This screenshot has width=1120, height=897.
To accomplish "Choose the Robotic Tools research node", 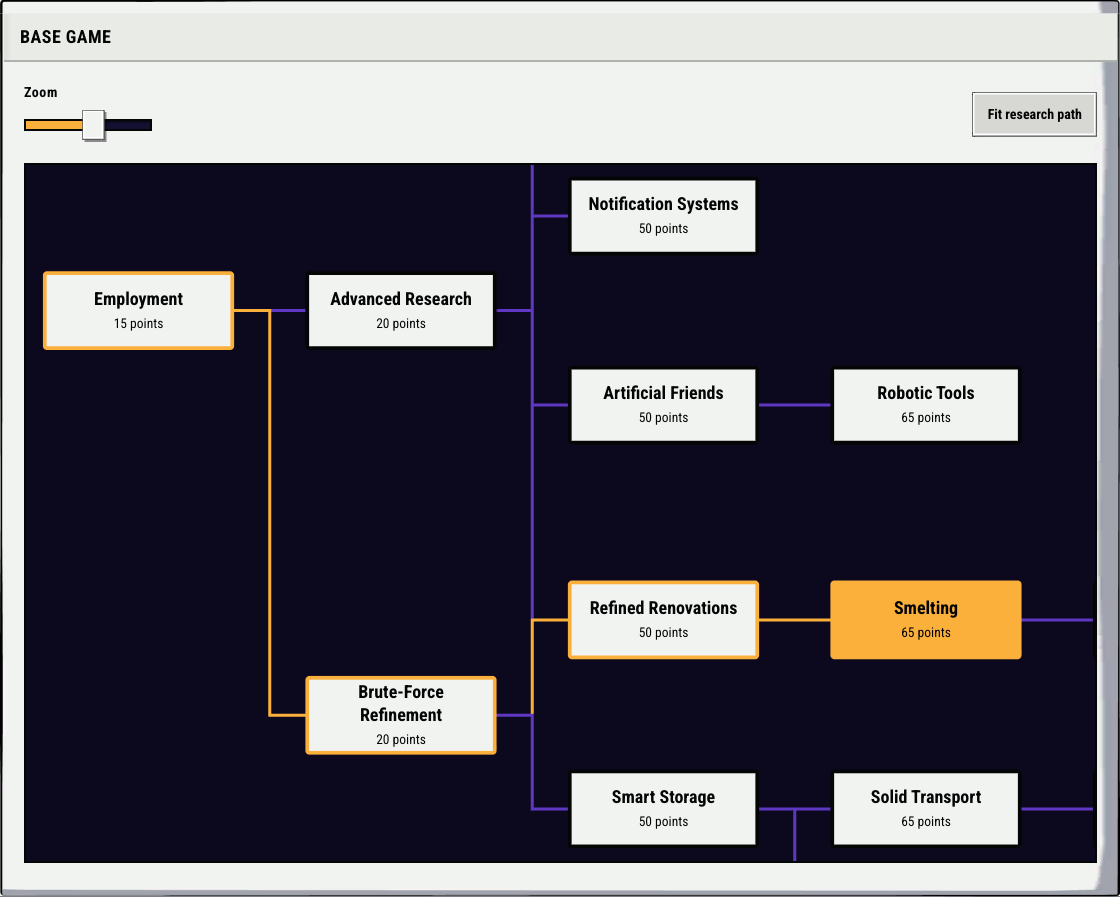I will pos(926,405).
